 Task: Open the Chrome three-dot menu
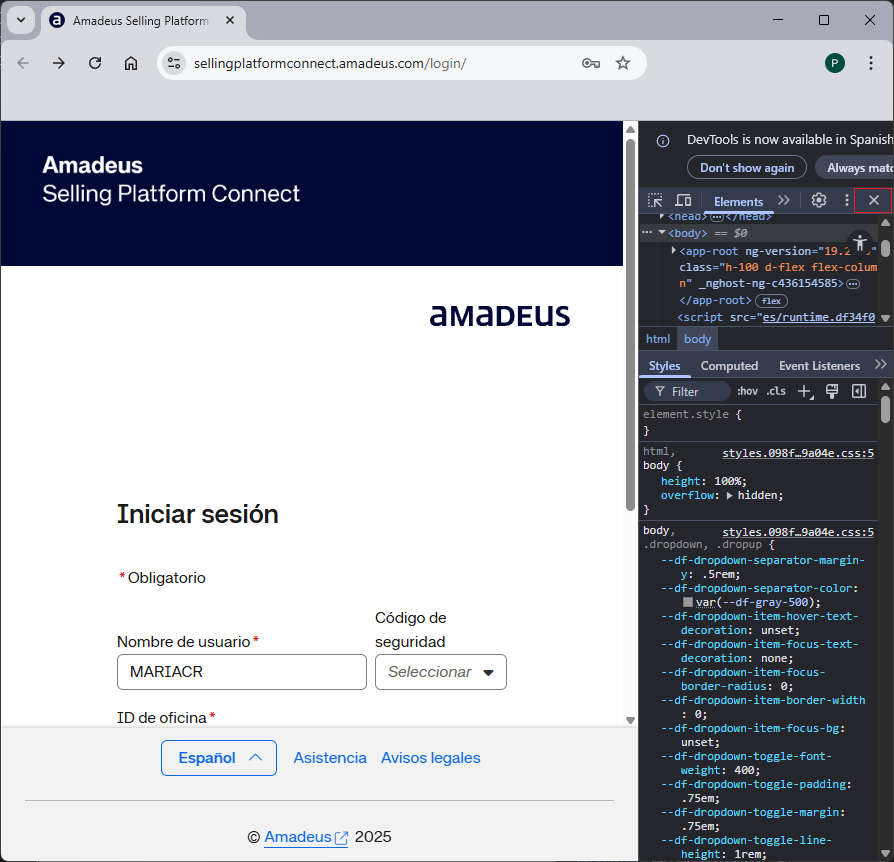871,63
